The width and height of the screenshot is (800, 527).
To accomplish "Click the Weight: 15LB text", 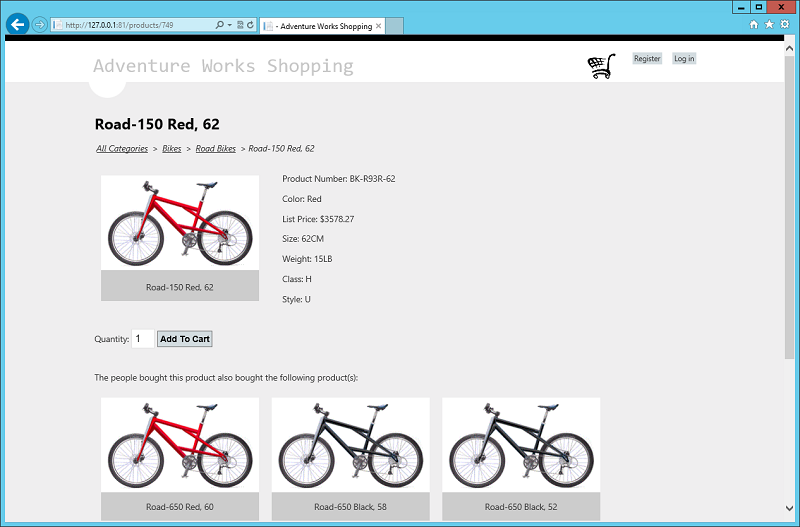I will [307, 259].
